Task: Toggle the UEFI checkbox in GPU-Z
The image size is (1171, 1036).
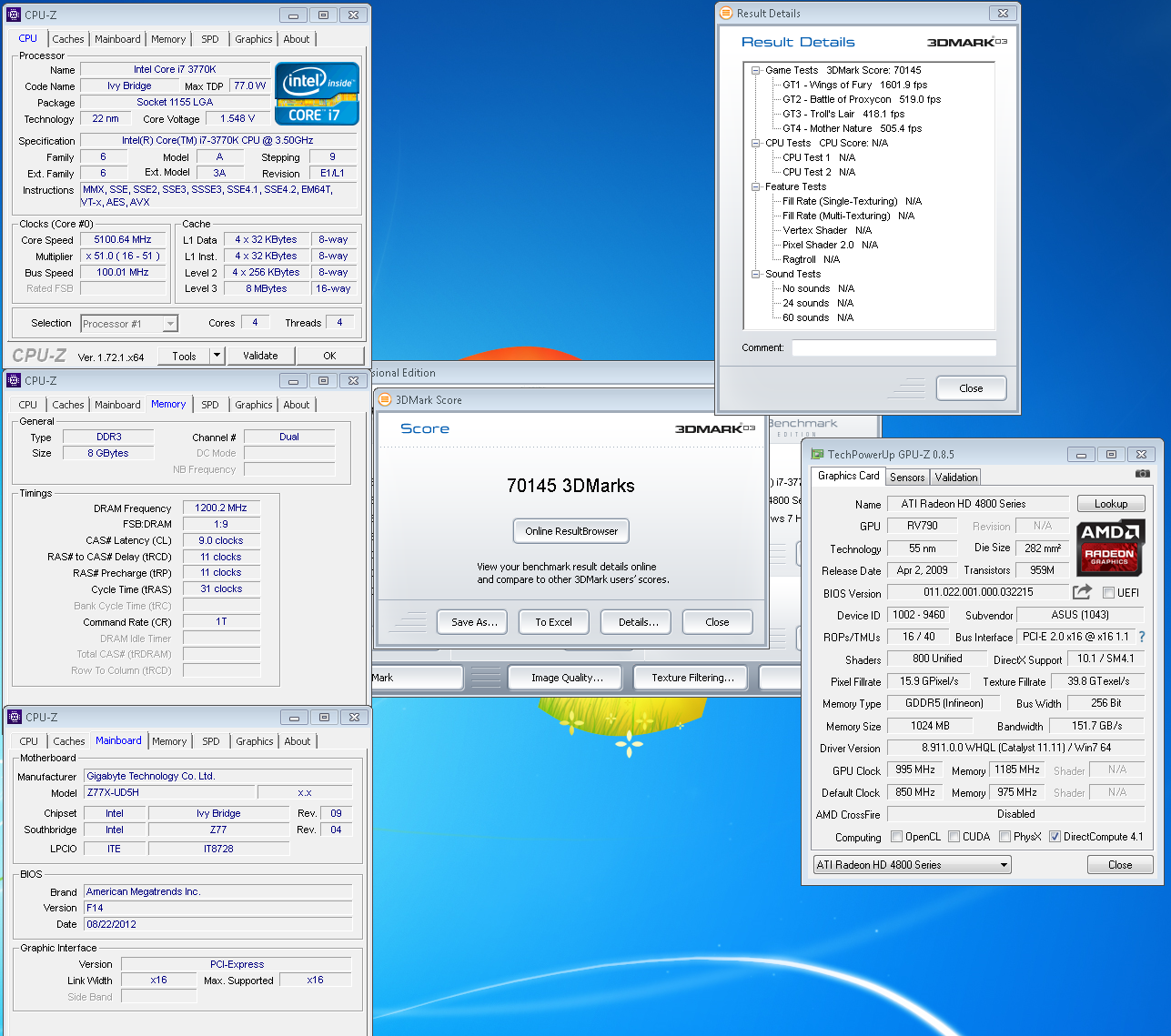Action: (1108, 593)
